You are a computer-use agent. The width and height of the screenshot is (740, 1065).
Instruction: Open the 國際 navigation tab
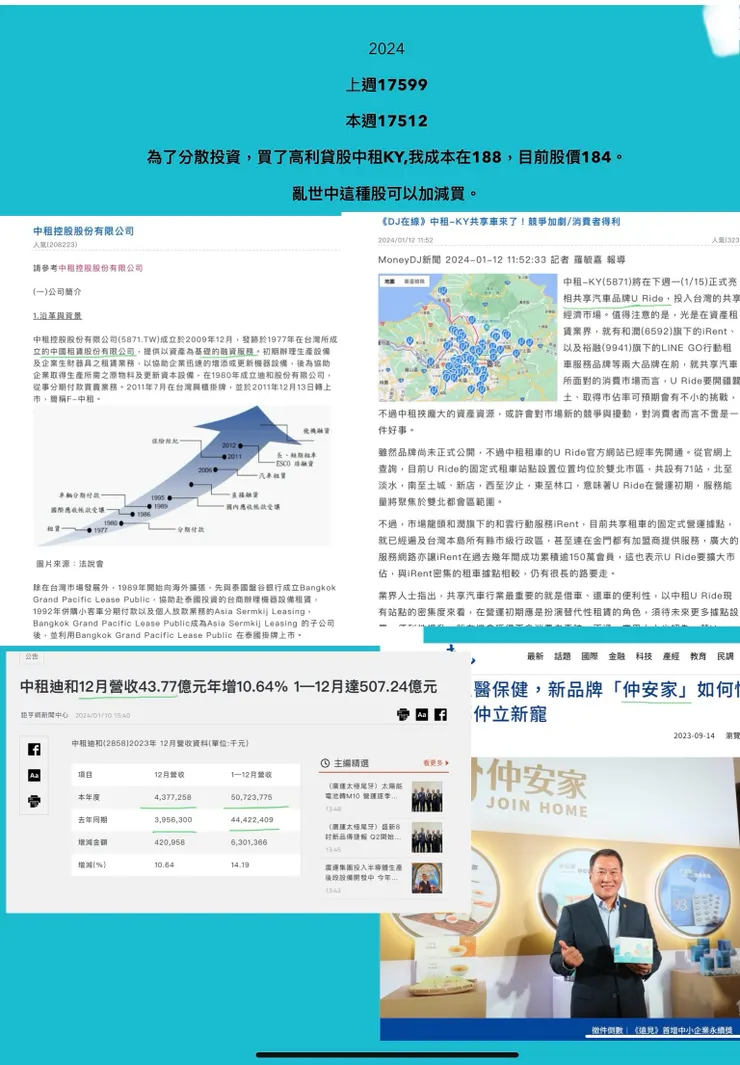click(589, 656)
